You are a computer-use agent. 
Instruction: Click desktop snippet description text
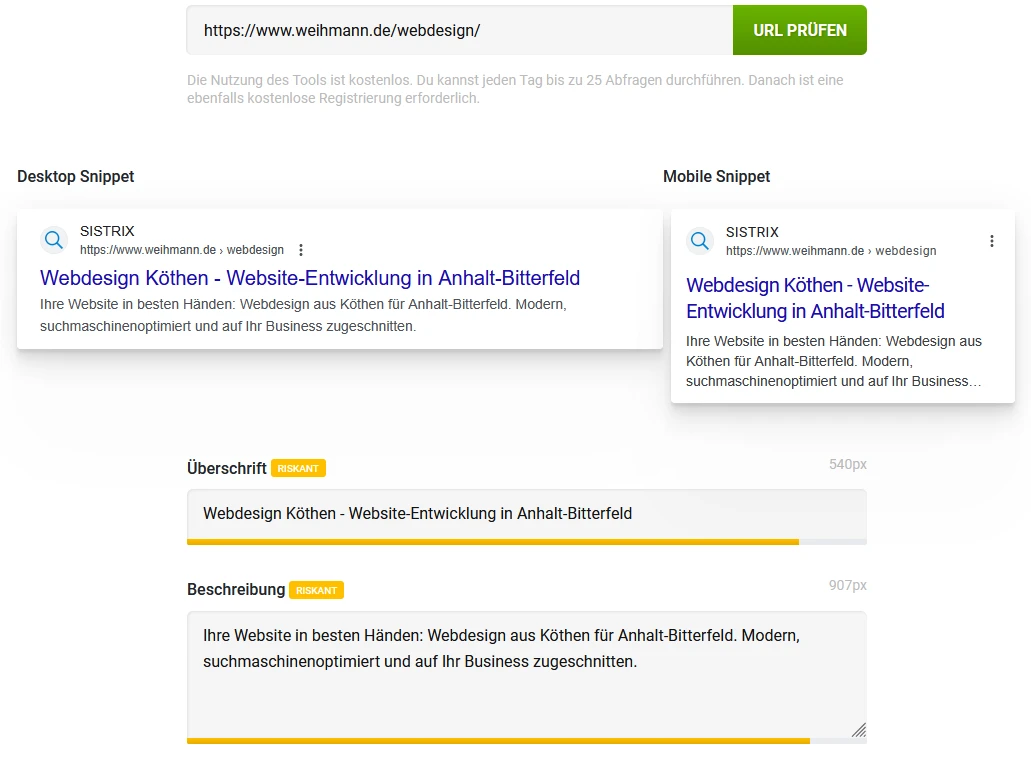pos(303,315)
